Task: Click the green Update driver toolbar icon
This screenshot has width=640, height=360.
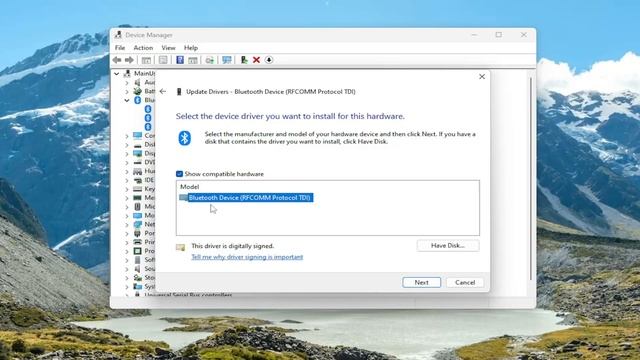Action: 244,60
